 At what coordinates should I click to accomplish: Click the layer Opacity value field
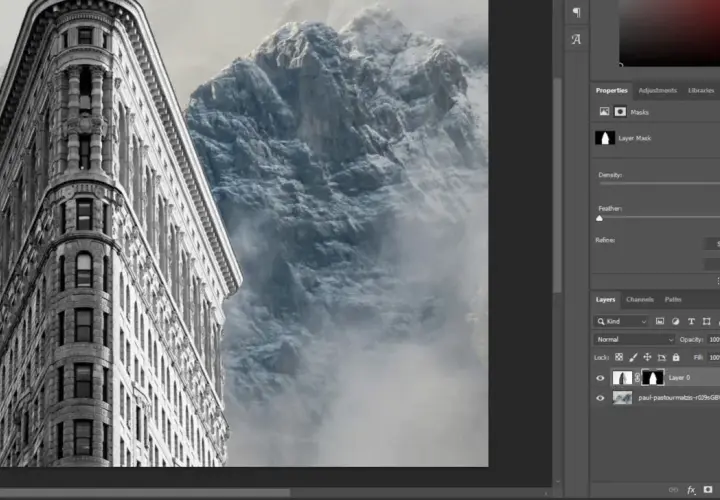coord(714,339)
